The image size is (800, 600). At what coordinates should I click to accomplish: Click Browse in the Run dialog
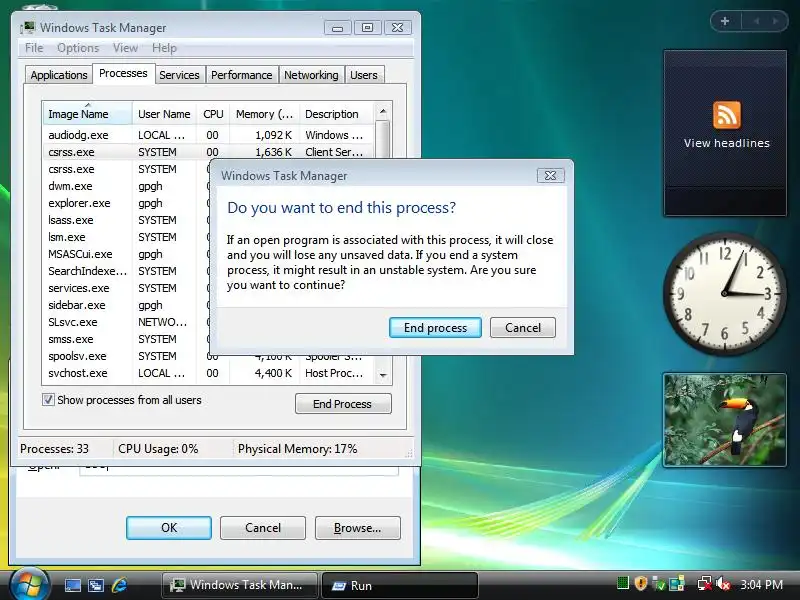[358, 528]
